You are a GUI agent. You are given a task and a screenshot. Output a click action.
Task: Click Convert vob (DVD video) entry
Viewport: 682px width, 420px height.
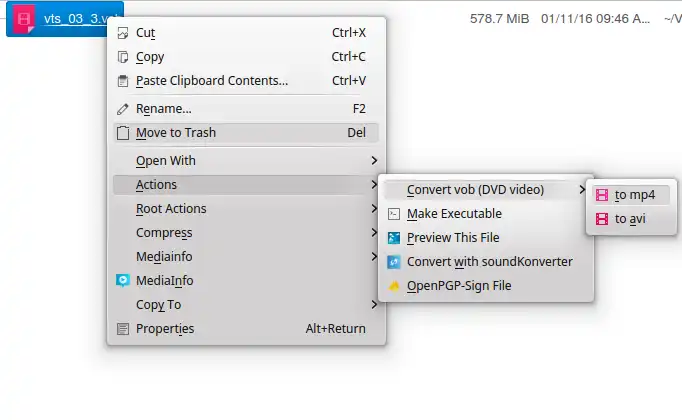pyautogui.click(x=475, y=189)
